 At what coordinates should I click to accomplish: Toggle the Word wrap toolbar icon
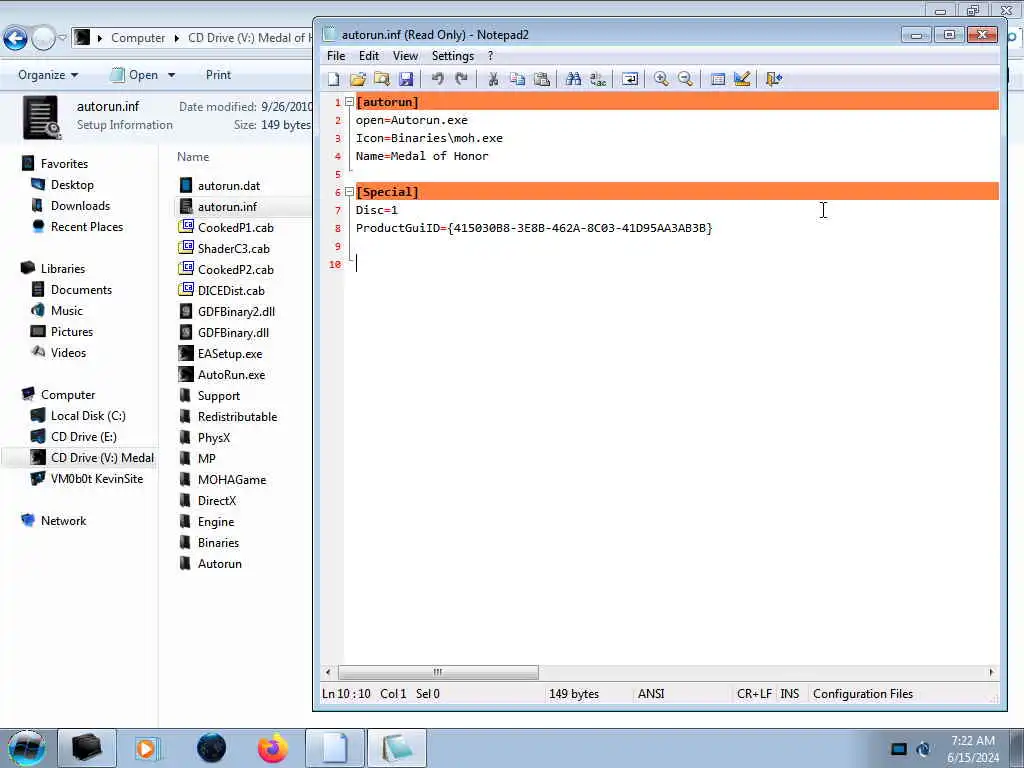(630, 80)
